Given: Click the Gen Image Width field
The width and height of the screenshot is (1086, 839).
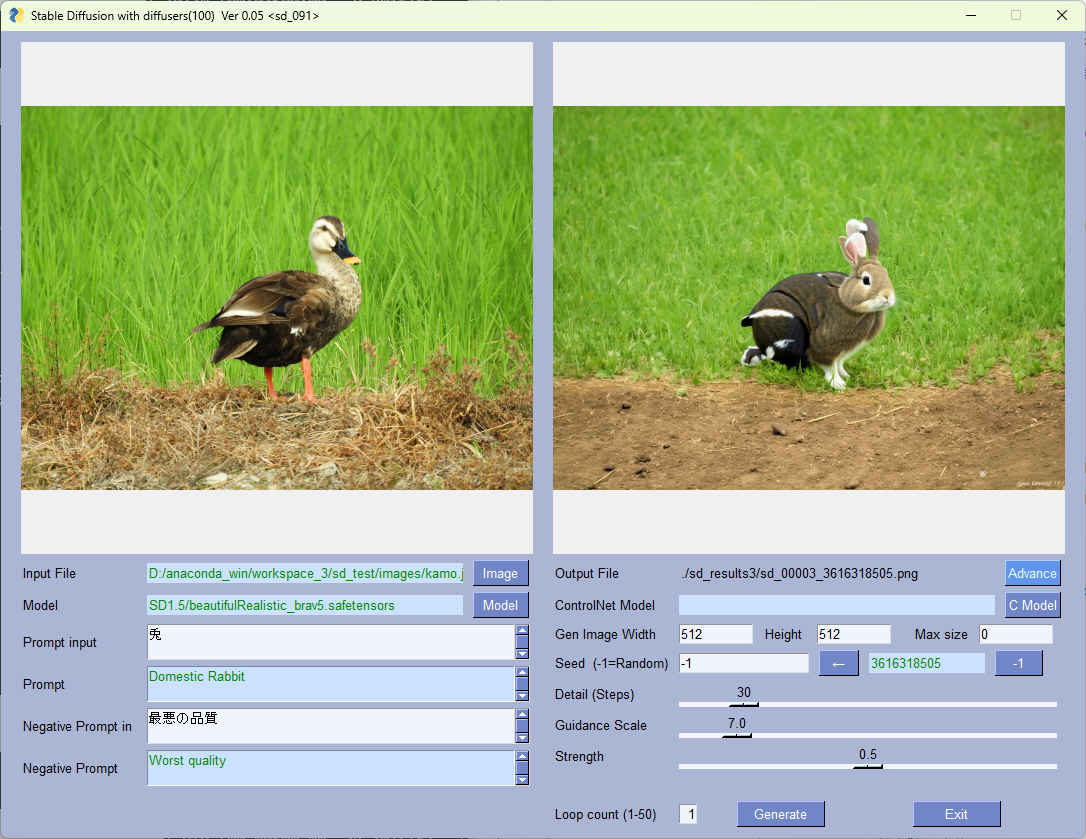Looking at the screenshot, I should [715, 634].
